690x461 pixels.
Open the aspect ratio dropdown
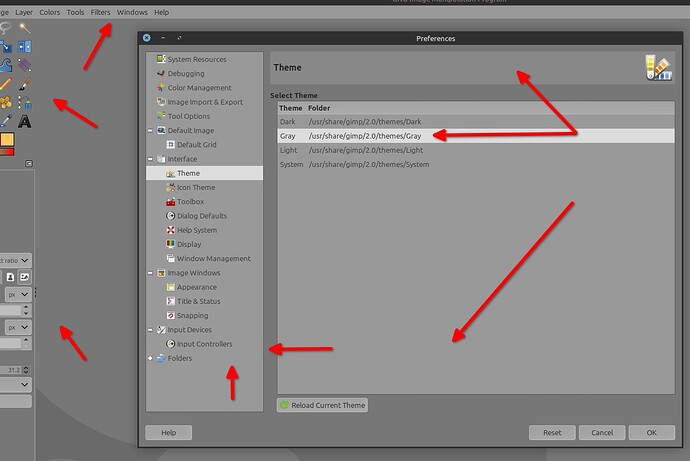[15, 260]
